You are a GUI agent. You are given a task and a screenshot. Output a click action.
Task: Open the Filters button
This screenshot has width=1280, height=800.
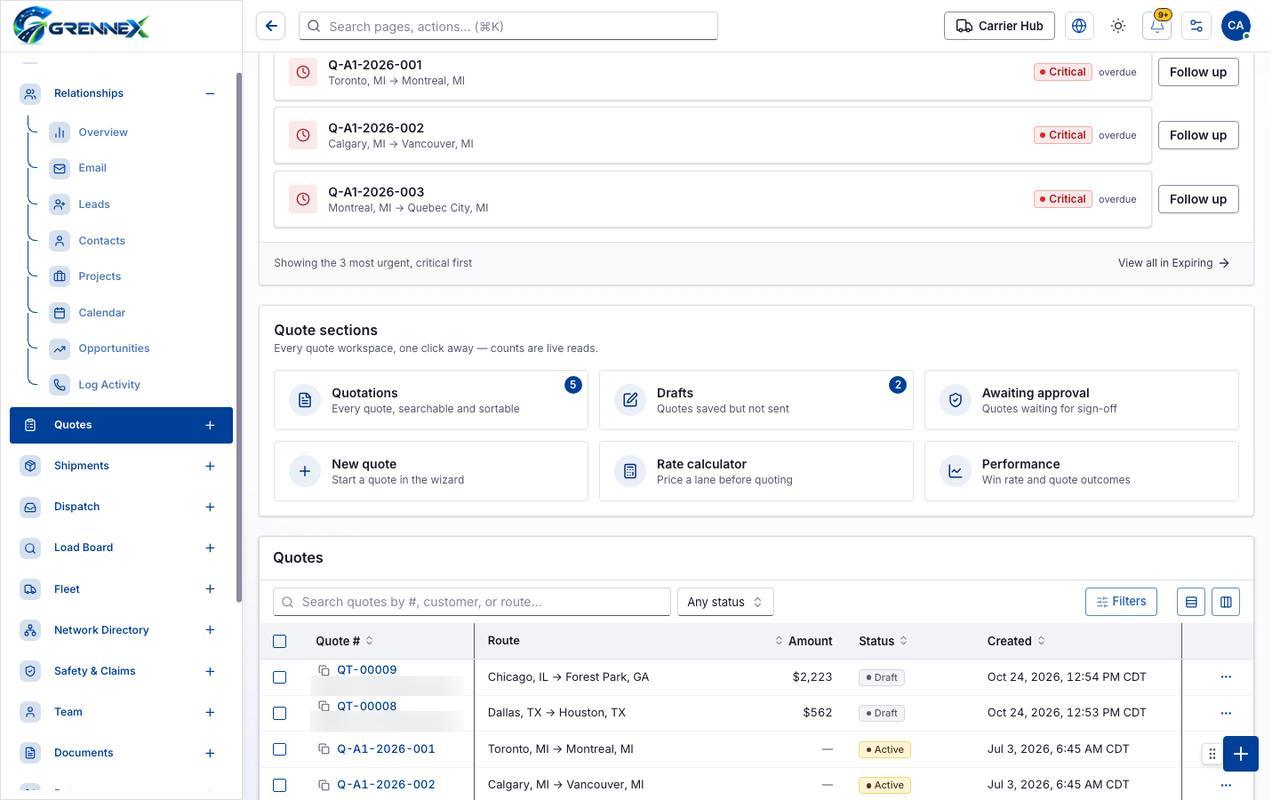(1121, 602)
